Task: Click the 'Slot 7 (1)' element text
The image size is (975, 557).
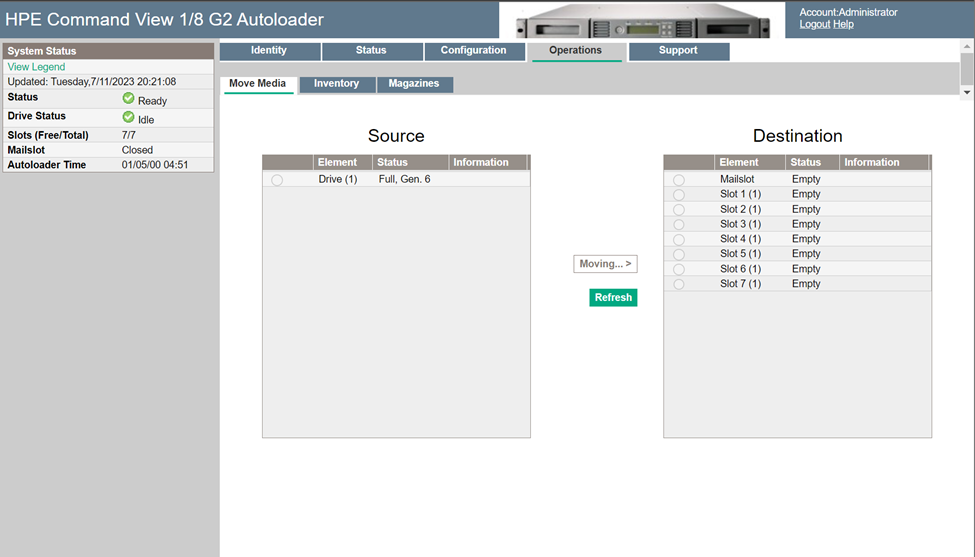Action: 741,283
